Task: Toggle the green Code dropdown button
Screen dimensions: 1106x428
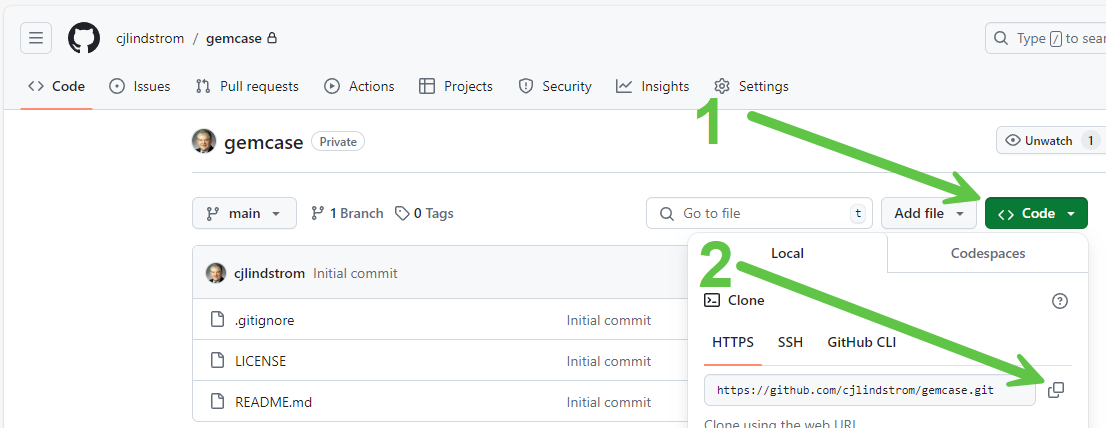Action: coord(1036,213)
